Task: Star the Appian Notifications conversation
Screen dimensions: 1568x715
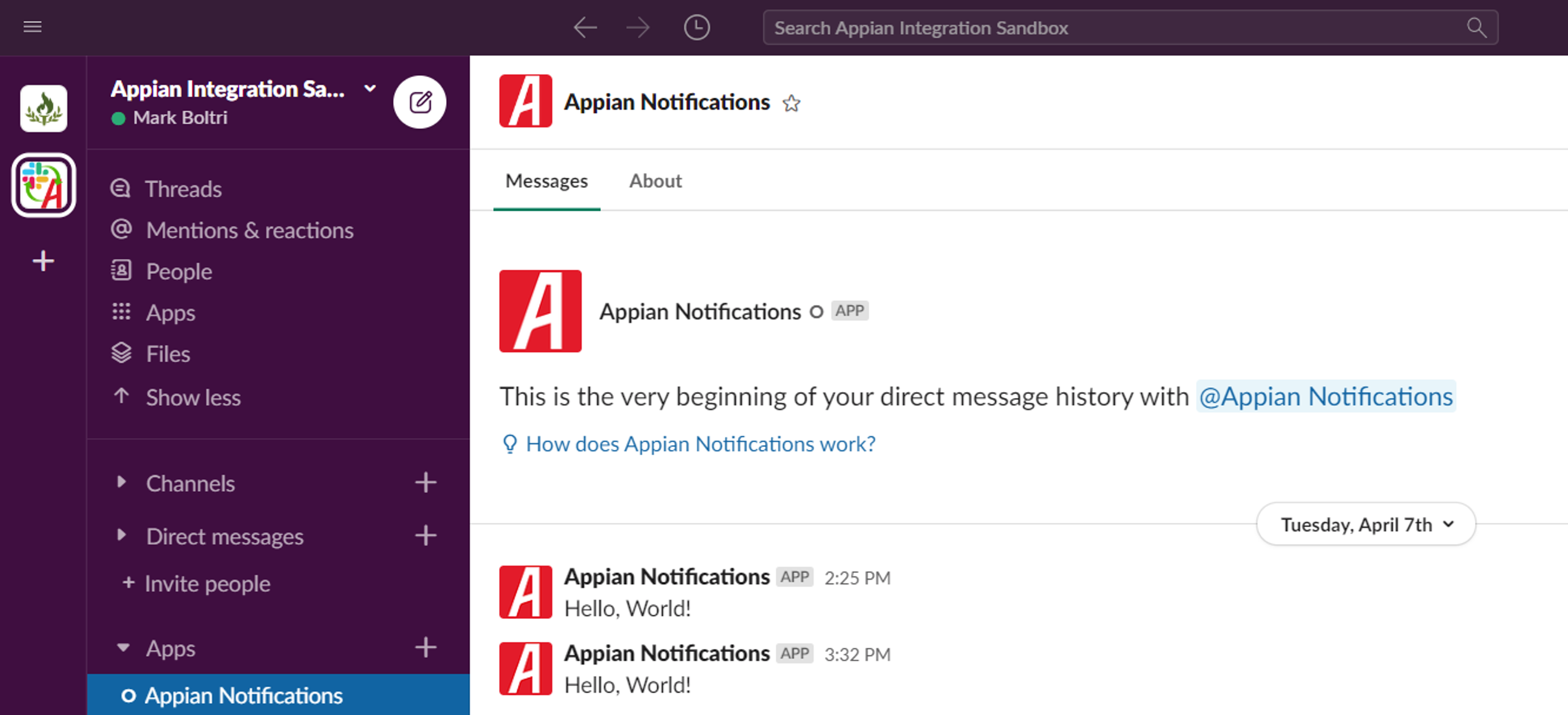Action: pyautogui.click(x=791, y=103)
